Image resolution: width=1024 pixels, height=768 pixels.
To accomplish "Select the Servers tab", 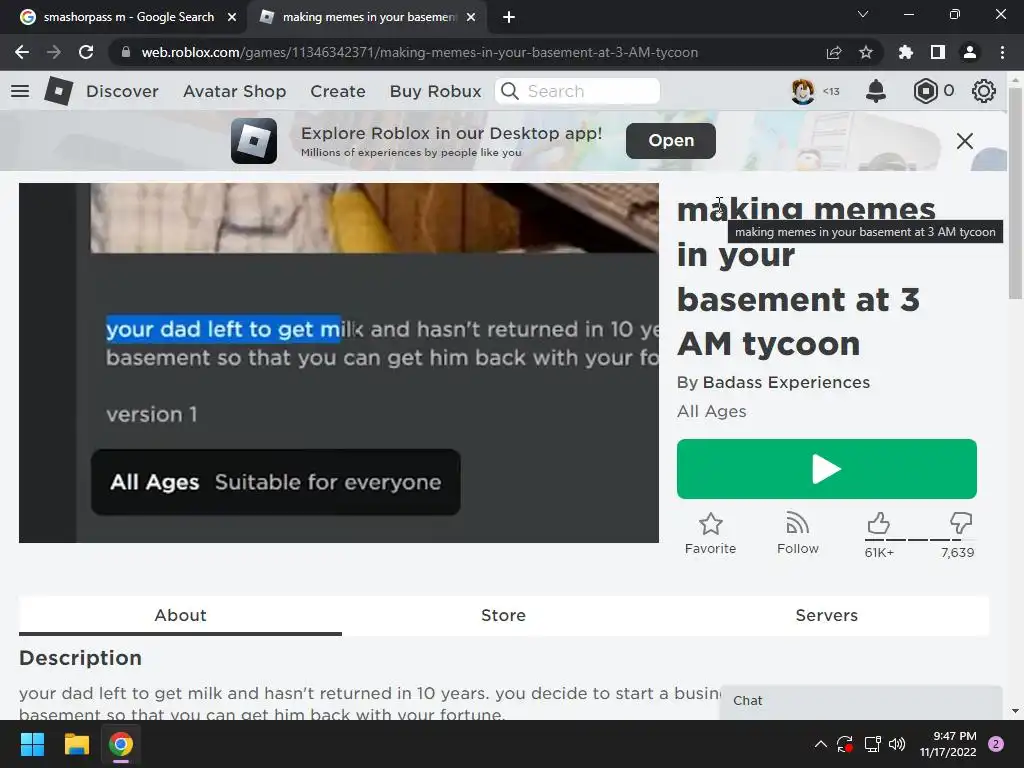I will (827, 615).
